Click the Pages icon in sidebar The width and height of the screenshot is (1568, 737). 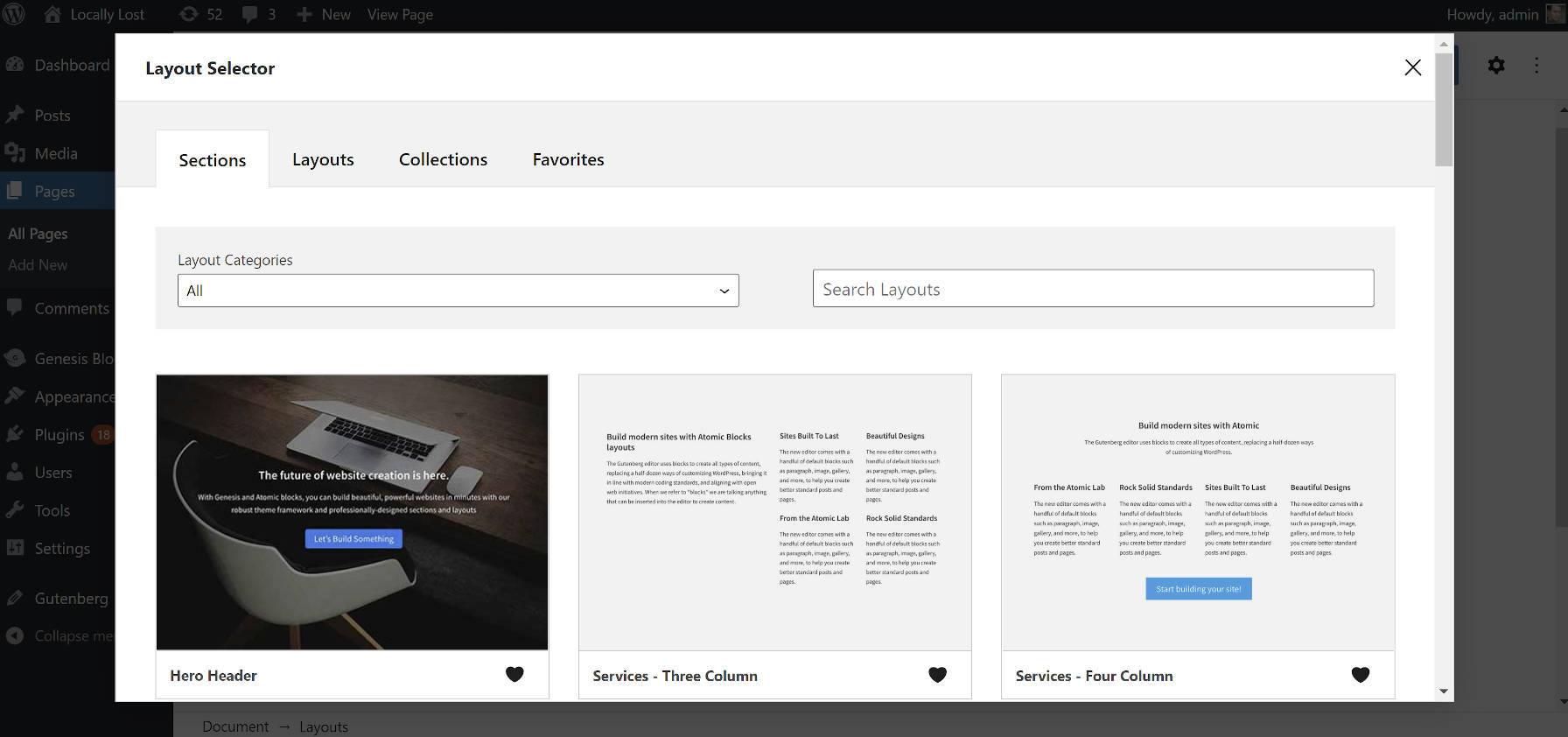[x=15, y=191]
